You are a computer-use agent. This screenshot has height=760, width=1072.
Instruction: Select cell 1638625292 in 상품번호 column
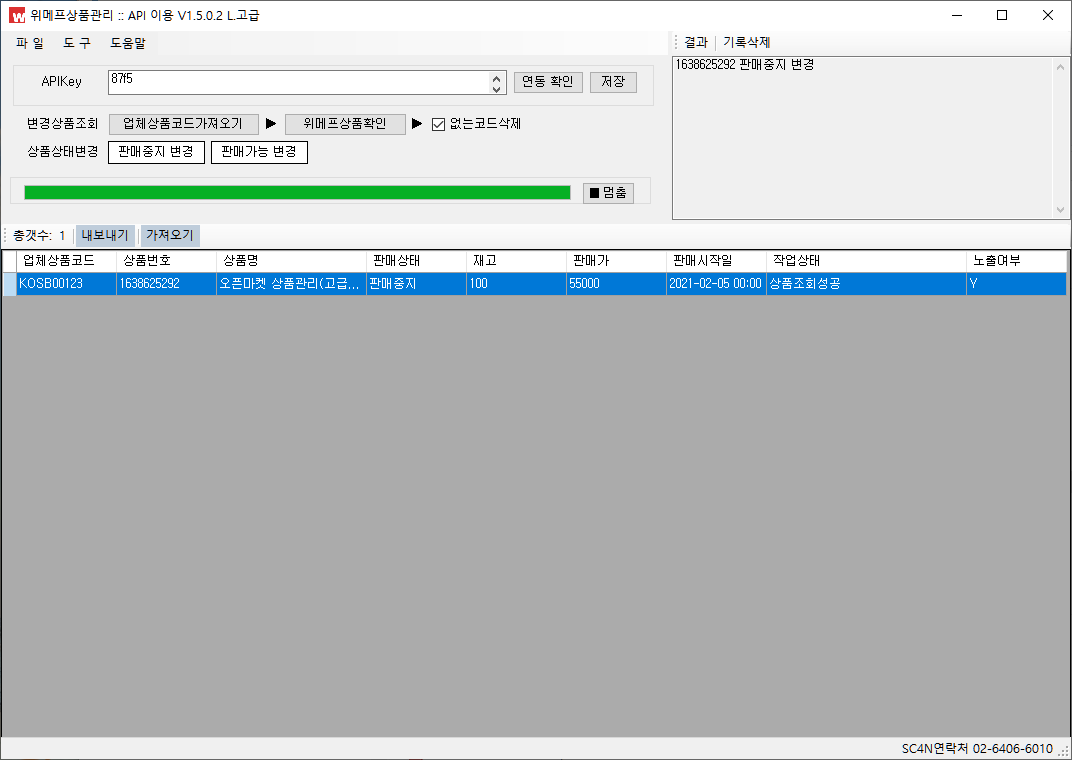tap(167, 284)
